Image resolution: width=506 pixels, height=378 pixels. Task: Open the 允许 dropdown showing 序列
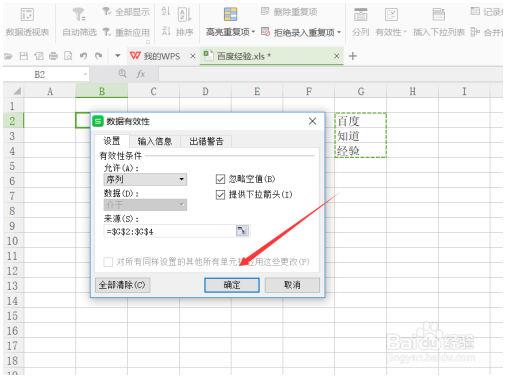[145, 179]
